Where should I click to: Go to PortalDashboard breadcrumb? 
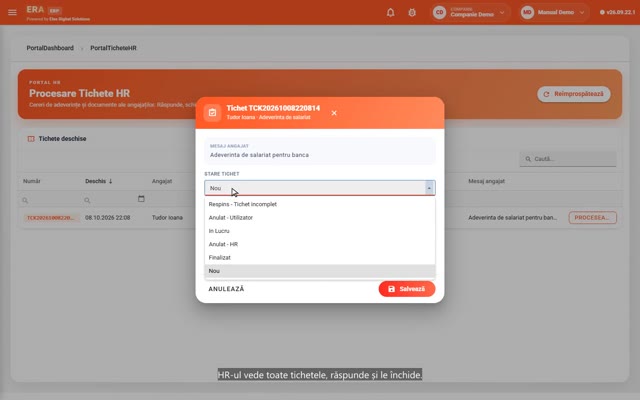pos(50,48)
